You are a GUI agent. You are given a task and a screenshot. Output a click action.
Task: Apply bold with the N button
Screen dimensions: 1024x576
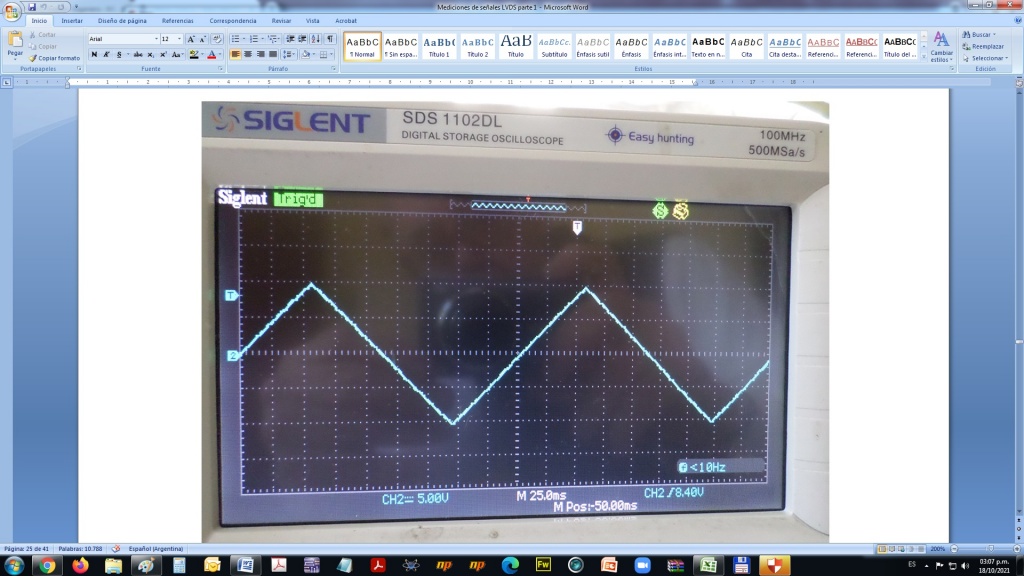click(x=94, y=54)
